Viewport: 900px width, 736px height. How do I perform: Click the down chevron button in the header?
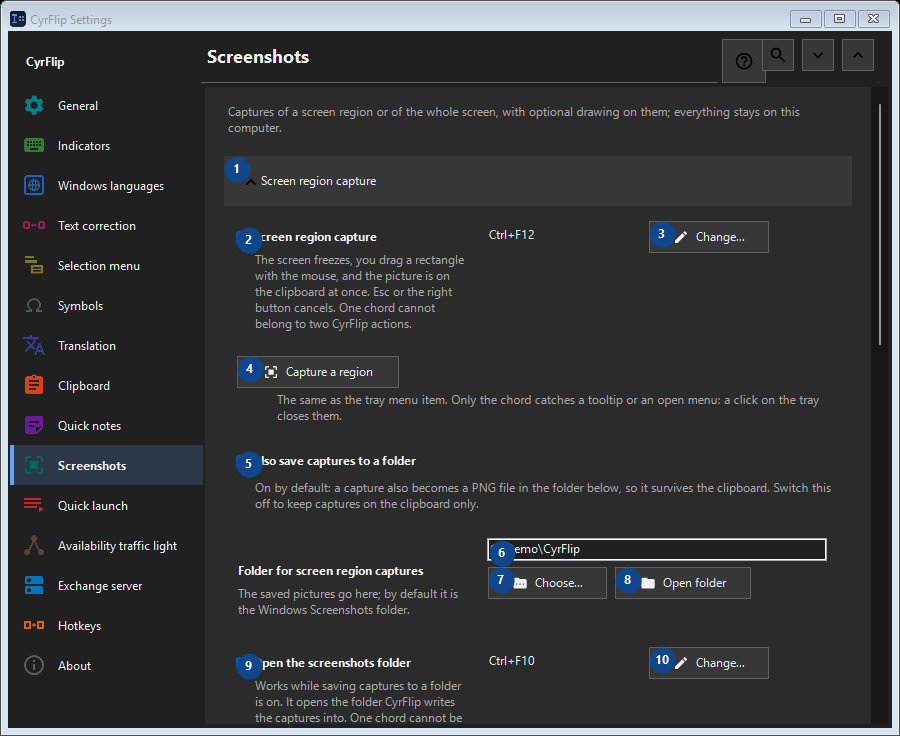coord(818,55)
